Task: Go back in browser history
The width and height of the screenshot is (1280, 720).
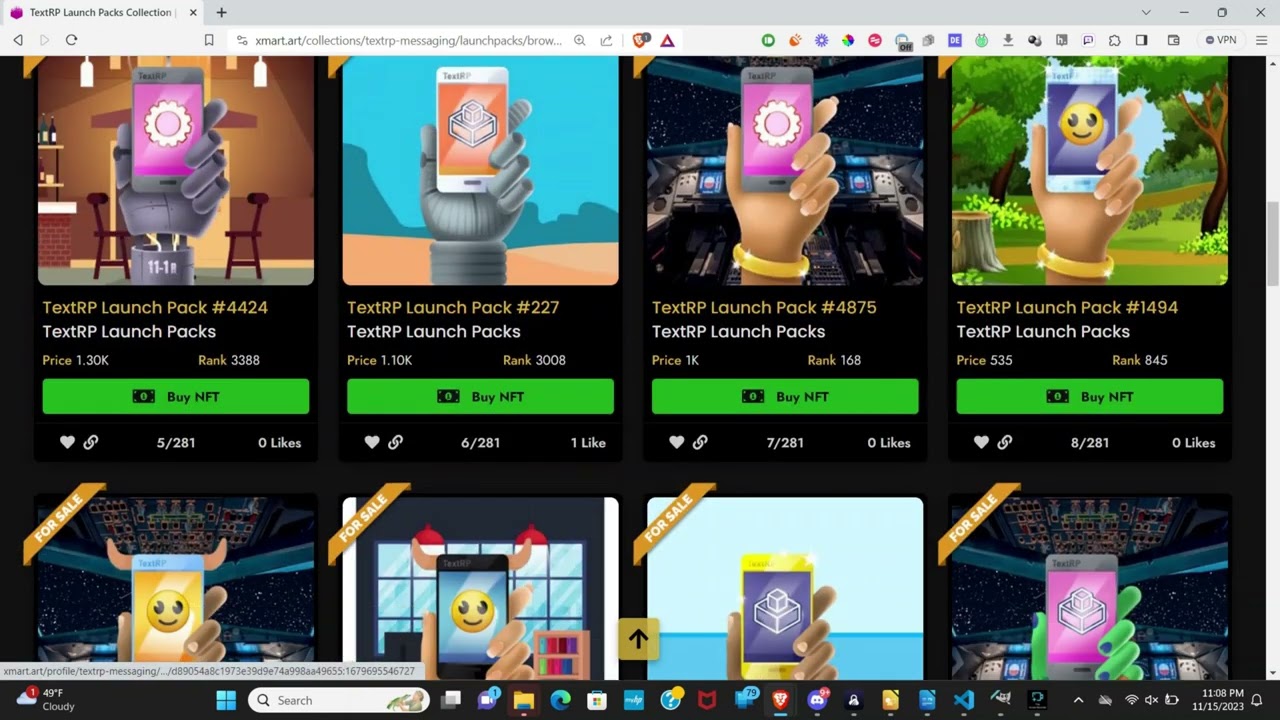Action: (18, 40)
